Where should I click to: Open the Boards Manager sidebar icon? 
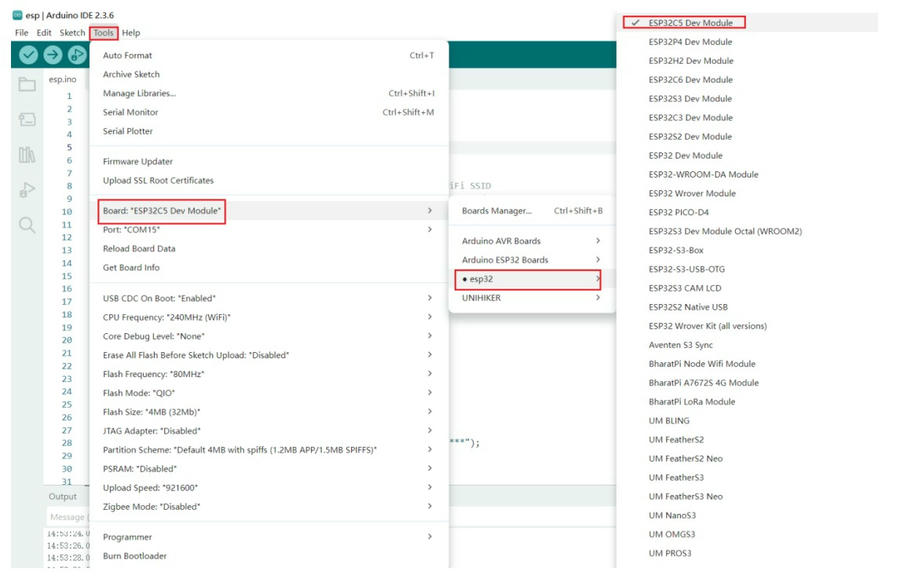pos(27,119)
